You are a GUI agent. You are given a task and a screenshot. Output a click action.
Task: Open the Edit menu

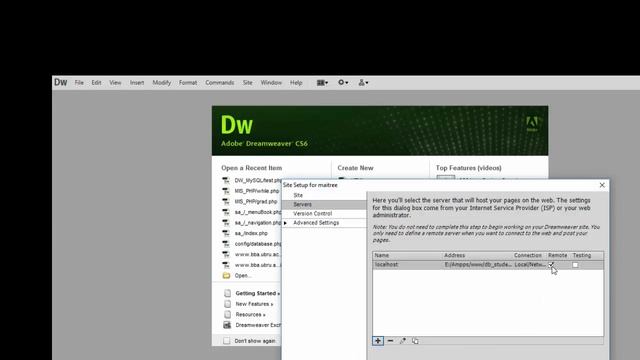point(96,82)
